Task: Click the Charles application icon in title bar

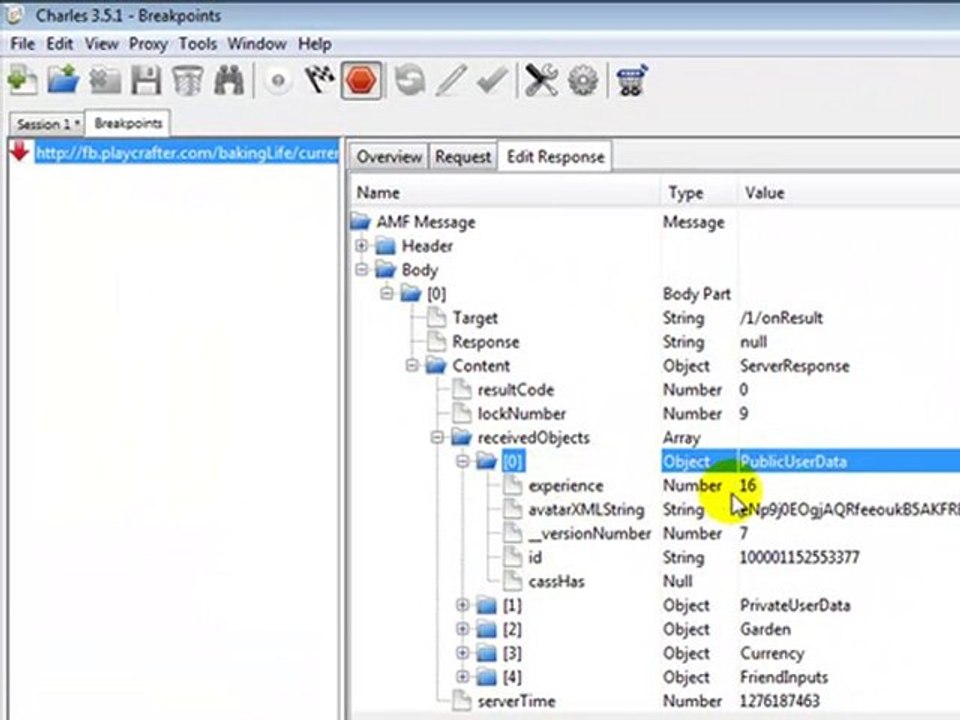Action: pos(15,15)
